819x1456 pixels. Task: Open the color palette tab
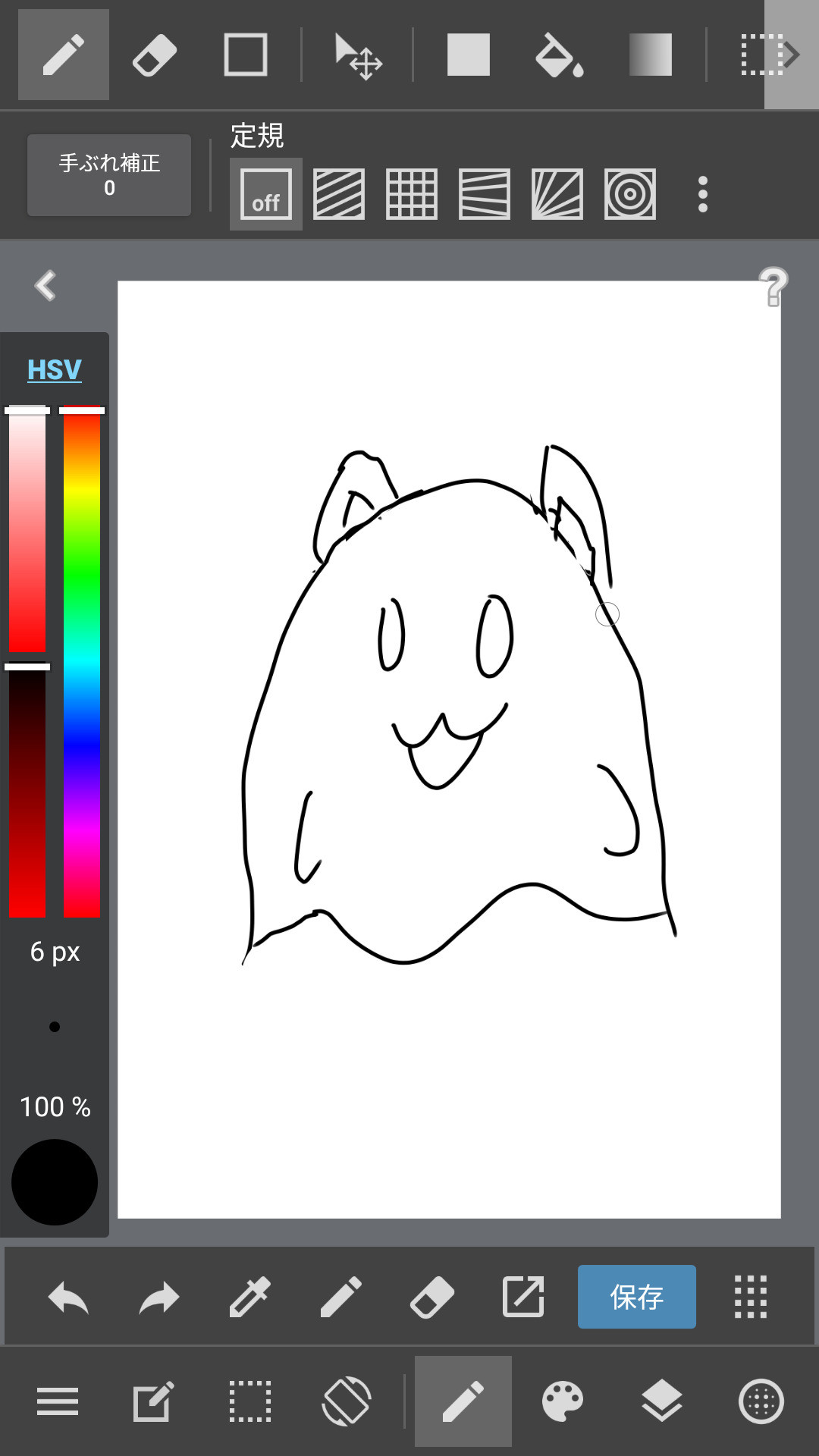tap(563, 1401)
